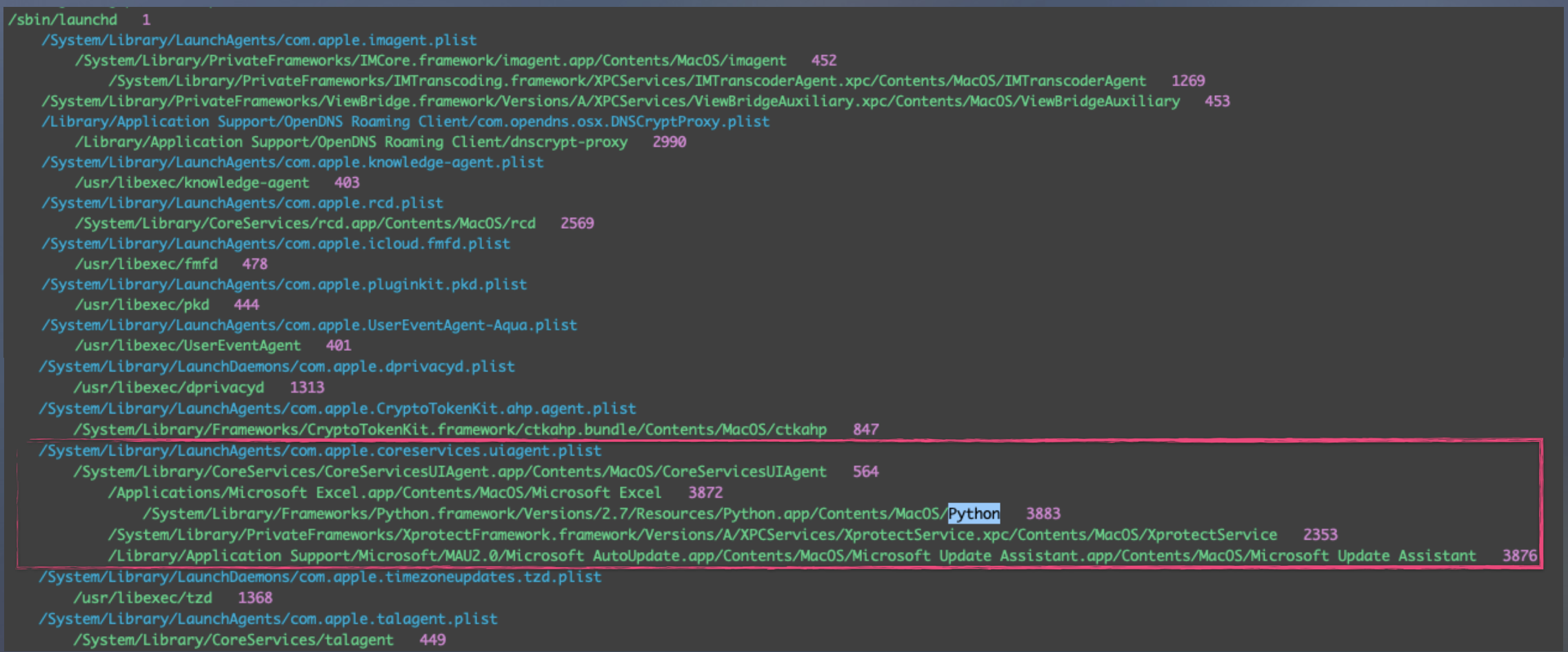
Task: Select the /usr/libexec/UserEventAgent path
Action: pos(188,345)
